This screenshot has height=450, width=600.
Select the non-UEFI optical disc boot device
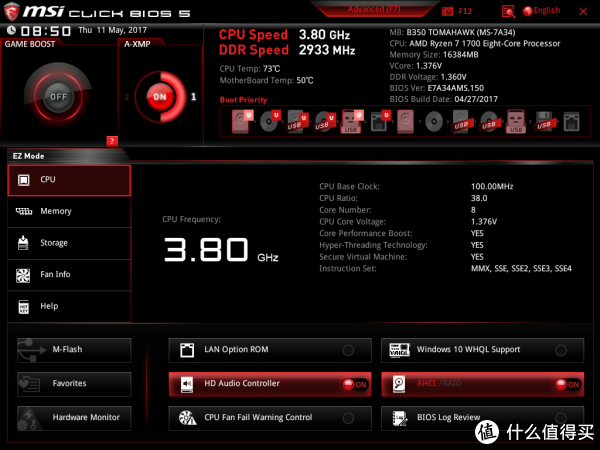434,122
